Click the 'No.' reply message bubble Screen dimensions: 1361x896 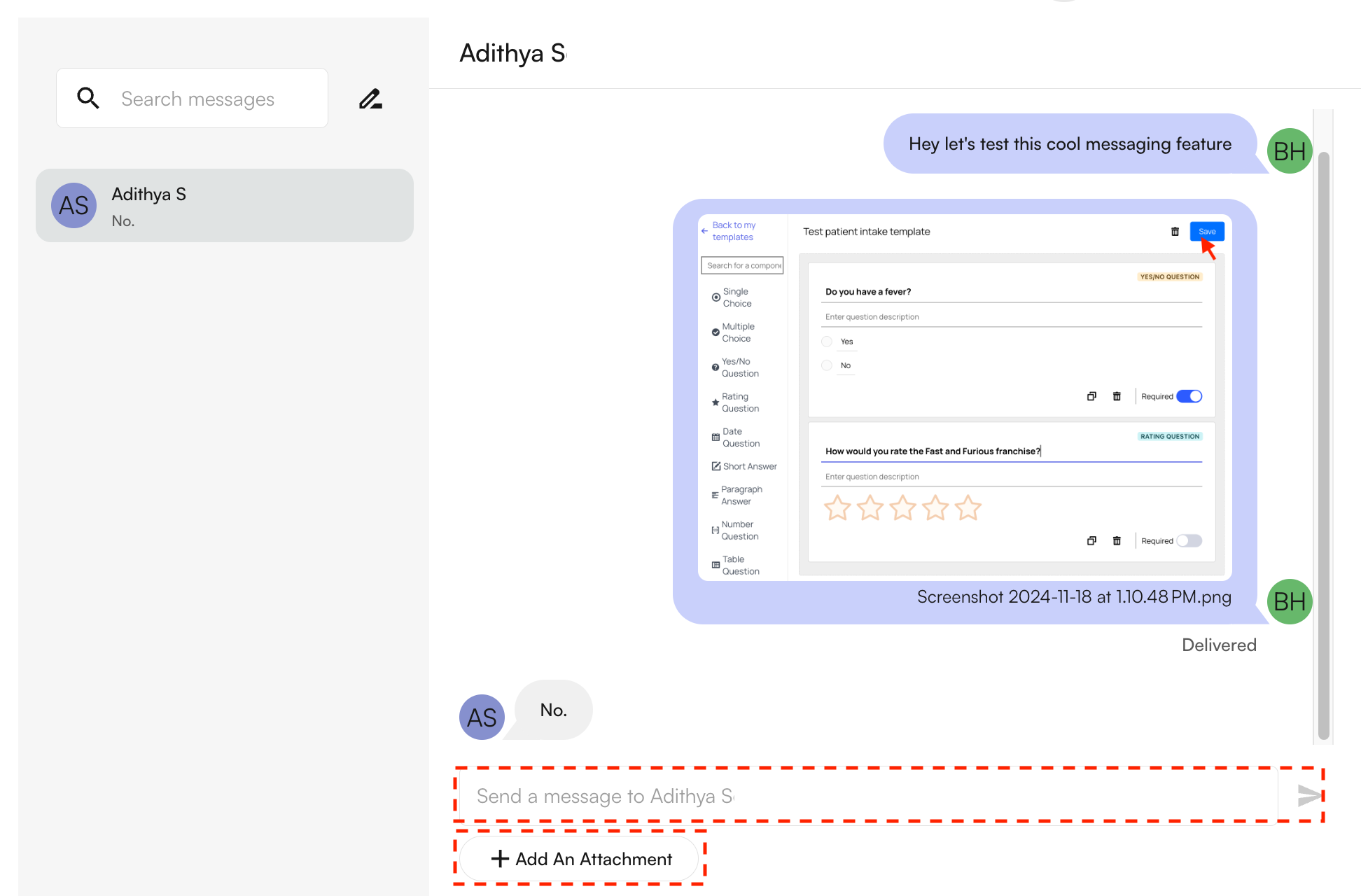coord(553,710)
